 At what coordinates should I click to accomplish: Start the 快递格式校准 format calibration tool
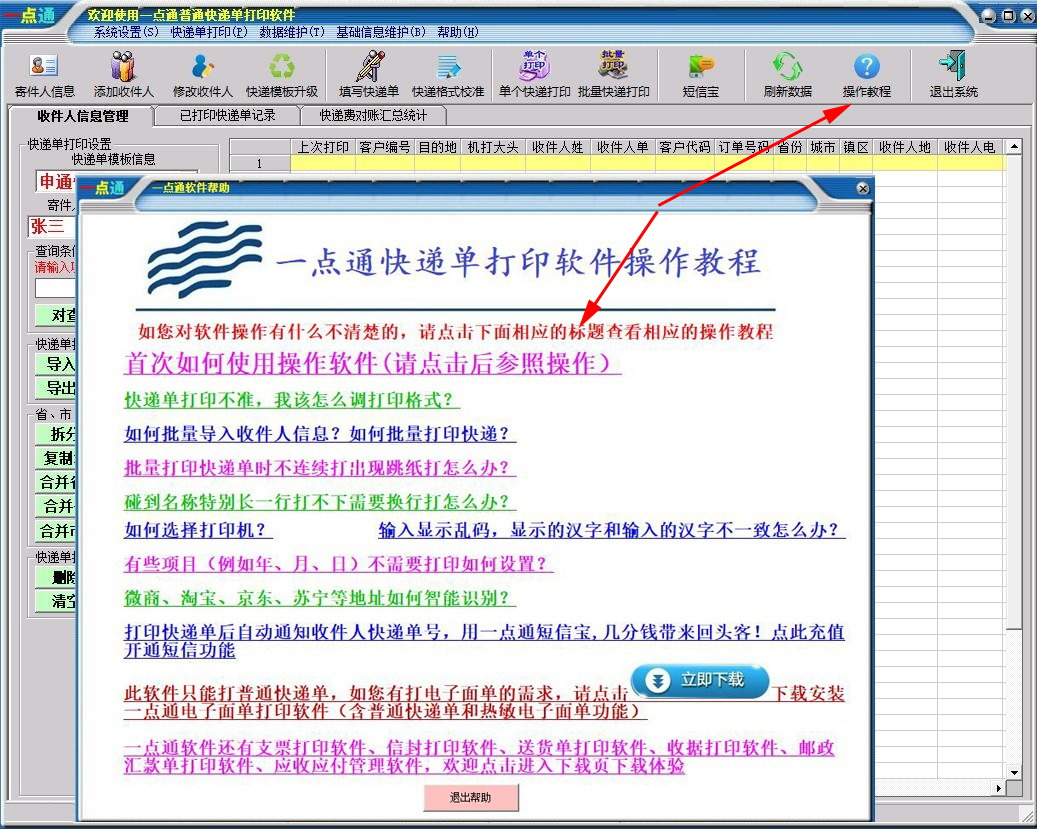[449, 74]
